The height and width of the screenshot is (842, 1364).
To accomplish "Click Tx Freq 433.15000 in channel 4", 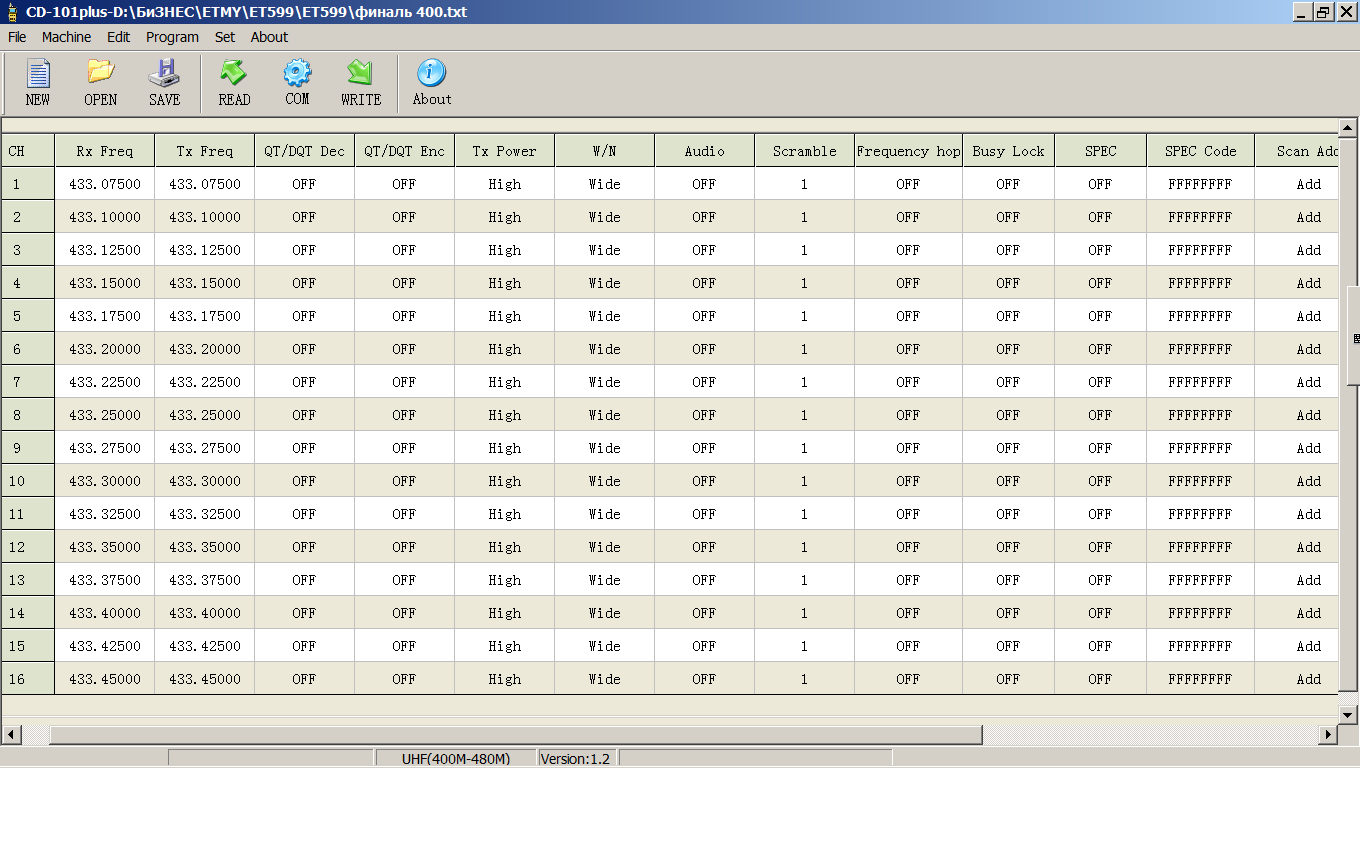I will [x=205, y=283].
